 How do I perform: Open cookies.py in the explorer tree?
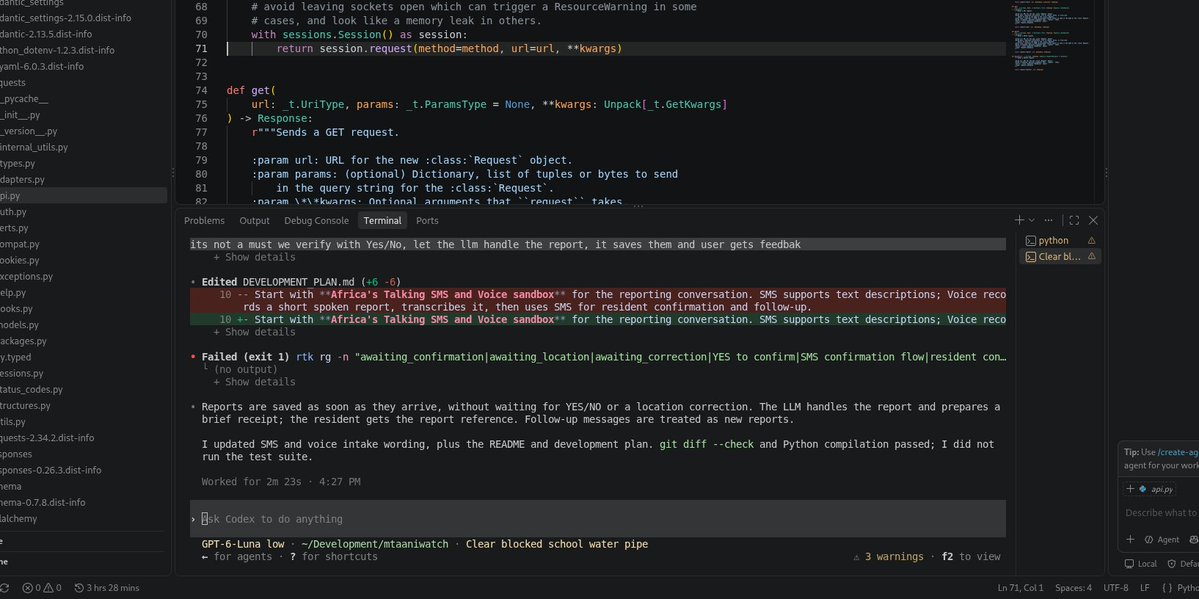coord(19,260)
